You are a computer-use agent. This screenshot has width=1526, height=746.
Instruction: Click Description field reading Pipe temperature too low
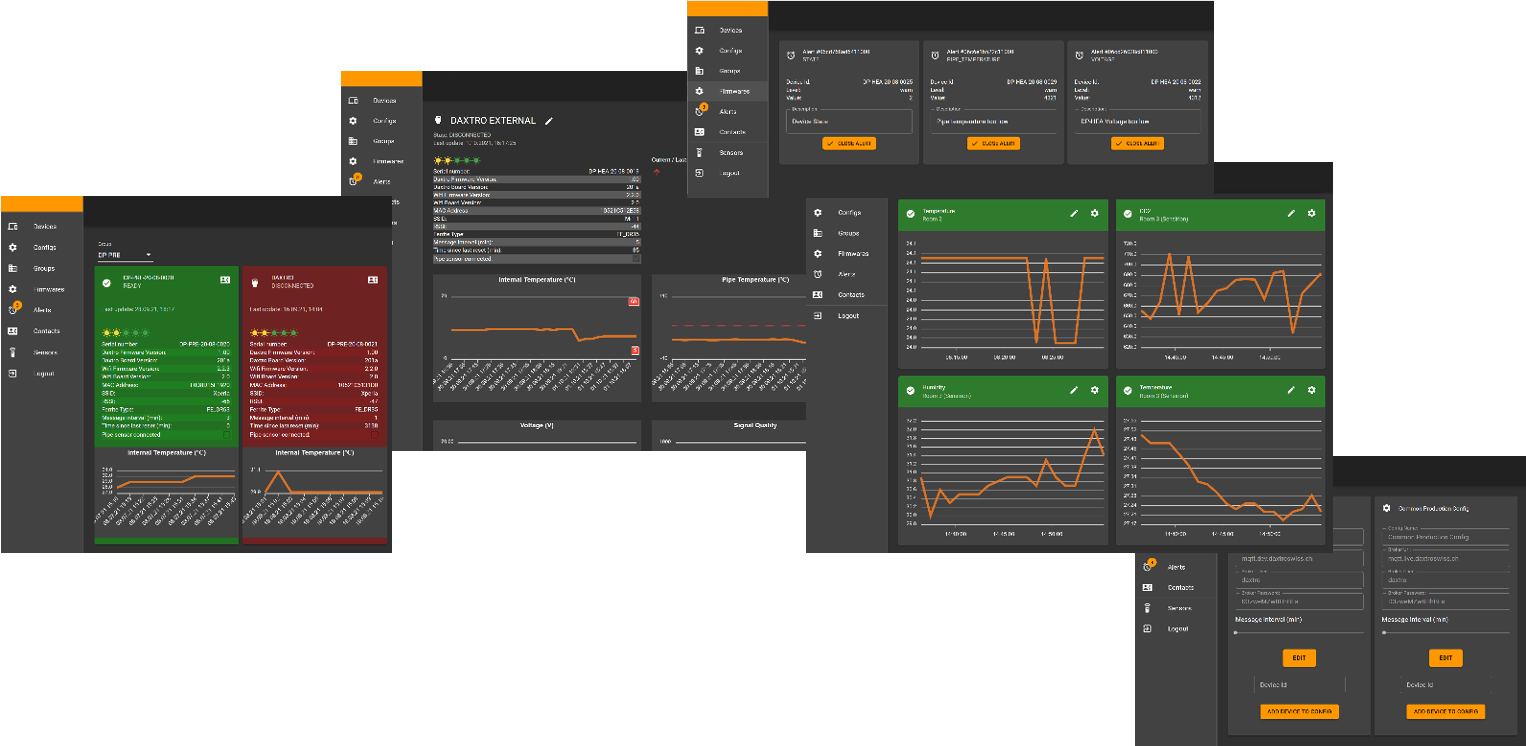[x=993, y=121]
